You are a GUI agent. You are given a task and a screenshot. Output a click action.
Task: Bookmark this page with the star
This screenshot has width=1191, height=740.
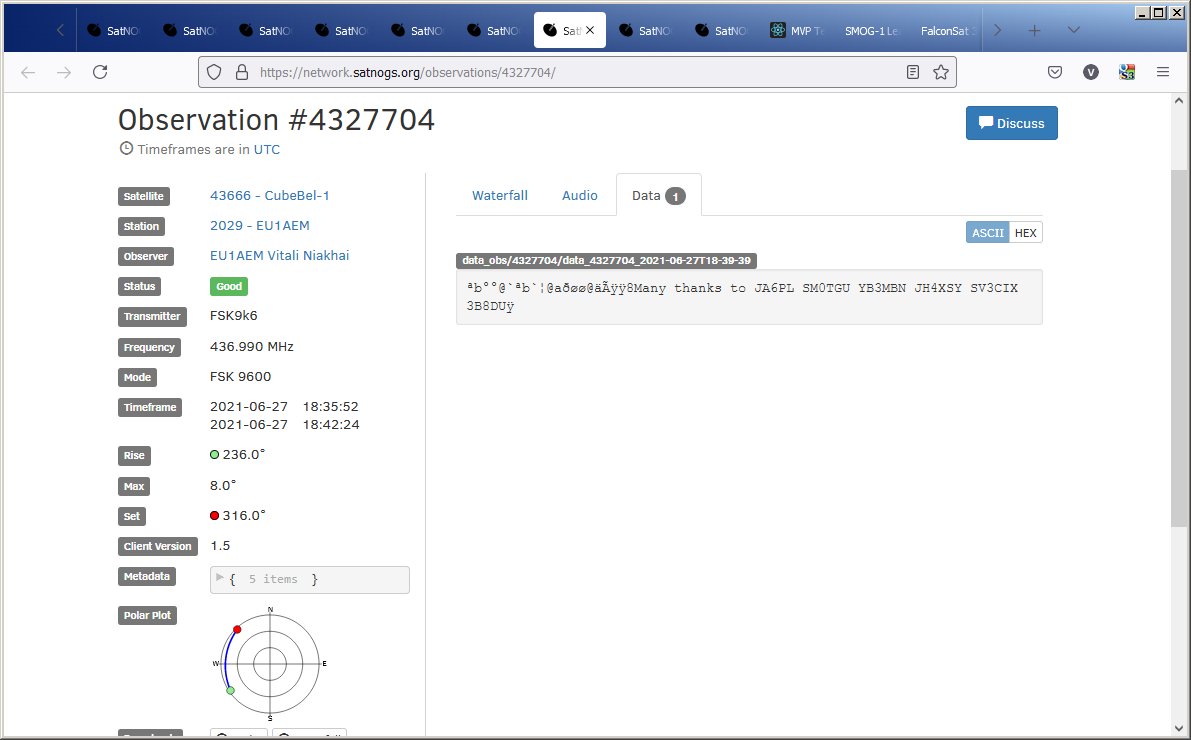[x=941, y=72]
